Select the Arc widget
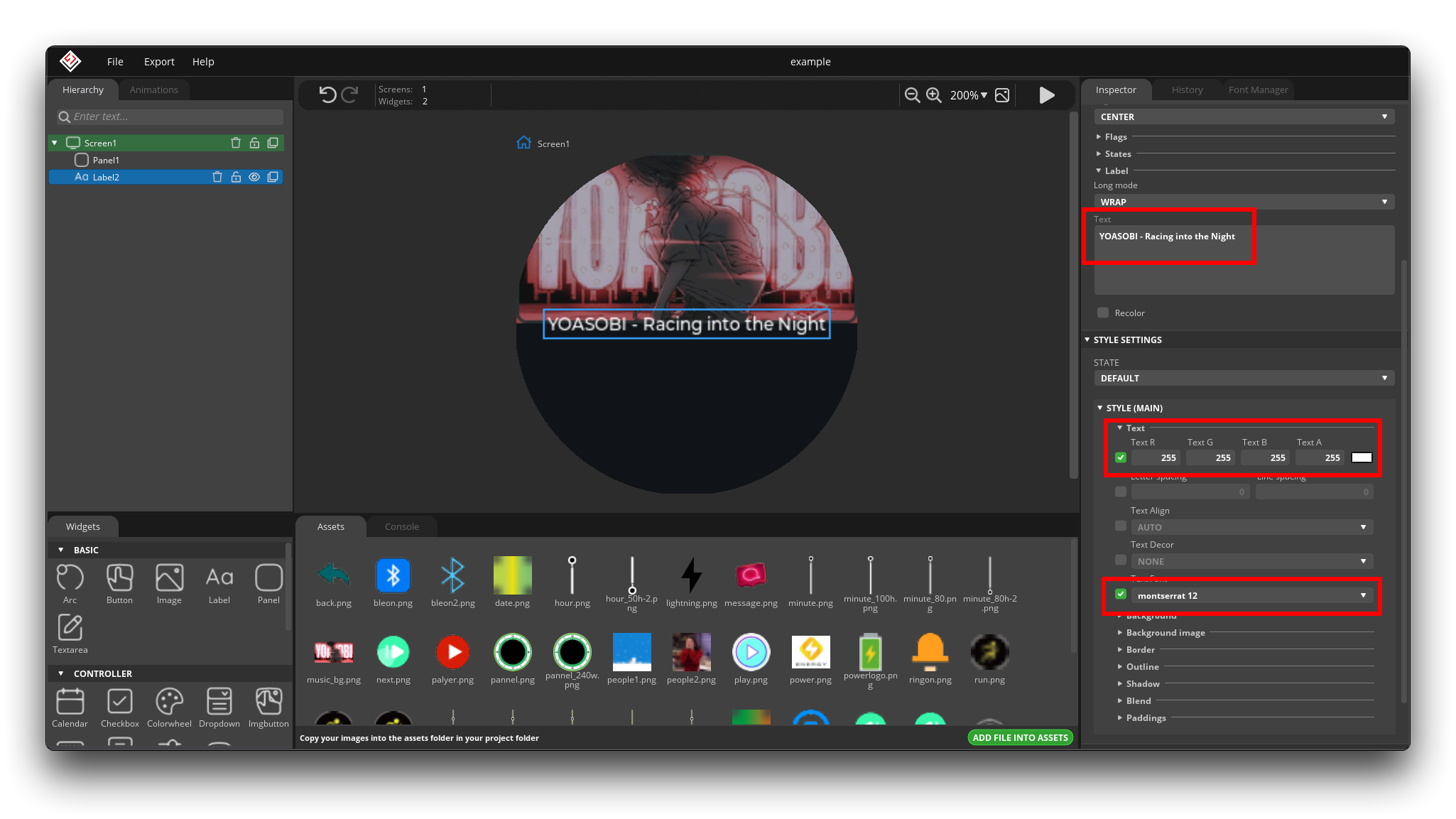 pyautogui.click(x=70, y=584)
